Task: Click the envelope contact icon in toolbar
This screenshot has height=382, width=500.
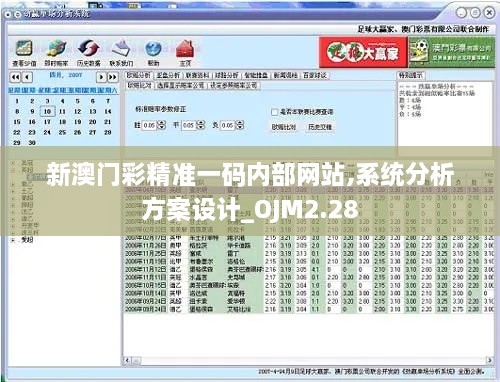Action: pyautogui.click(x=121, y=49)
